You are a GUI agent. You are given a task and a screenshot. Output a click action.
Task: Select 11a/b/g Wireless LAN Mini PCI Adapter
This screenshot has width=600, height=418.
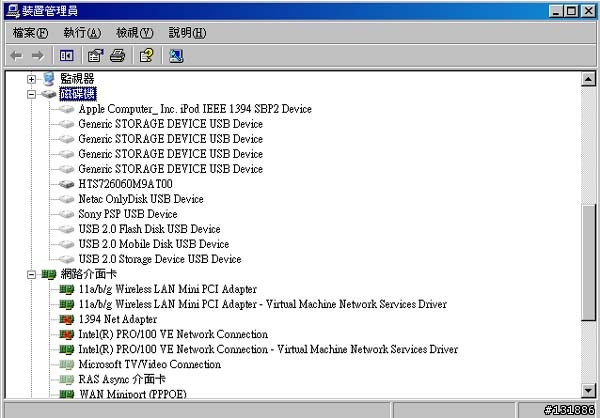point(168,289)
